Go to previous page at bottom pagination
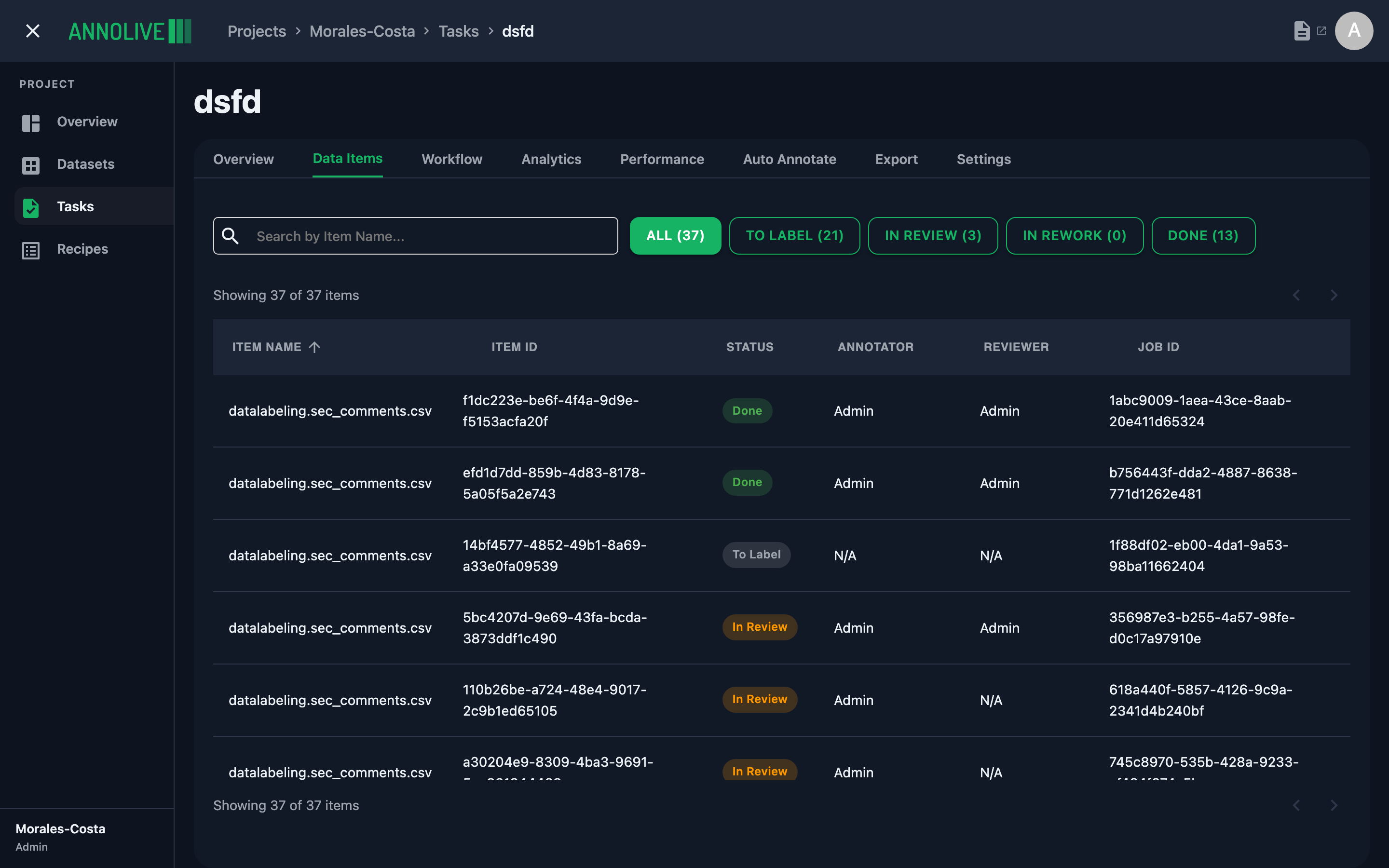Image resolution: width=1389 pixels, height=868 pixels. coord(1296,805)
